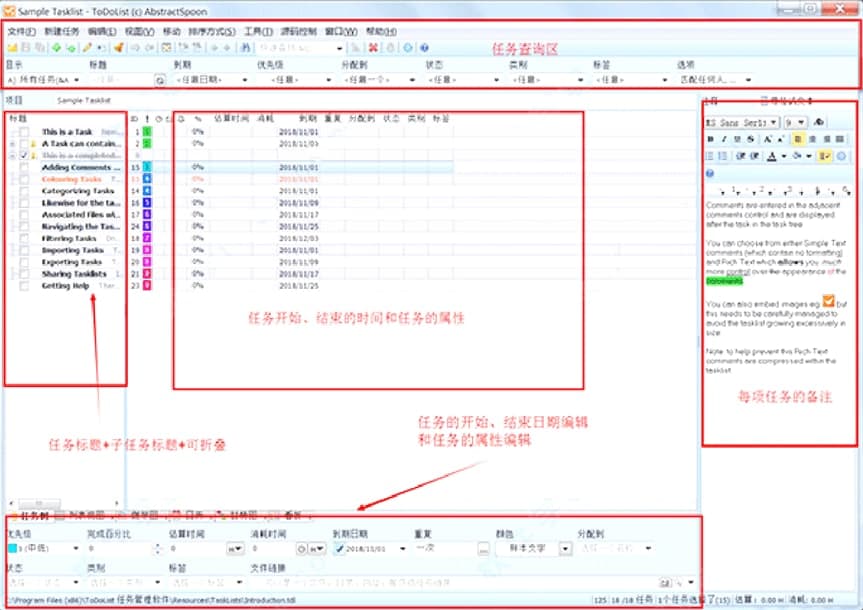
Task: Click the bullet list icon in comments
Action: click(711, 156)
